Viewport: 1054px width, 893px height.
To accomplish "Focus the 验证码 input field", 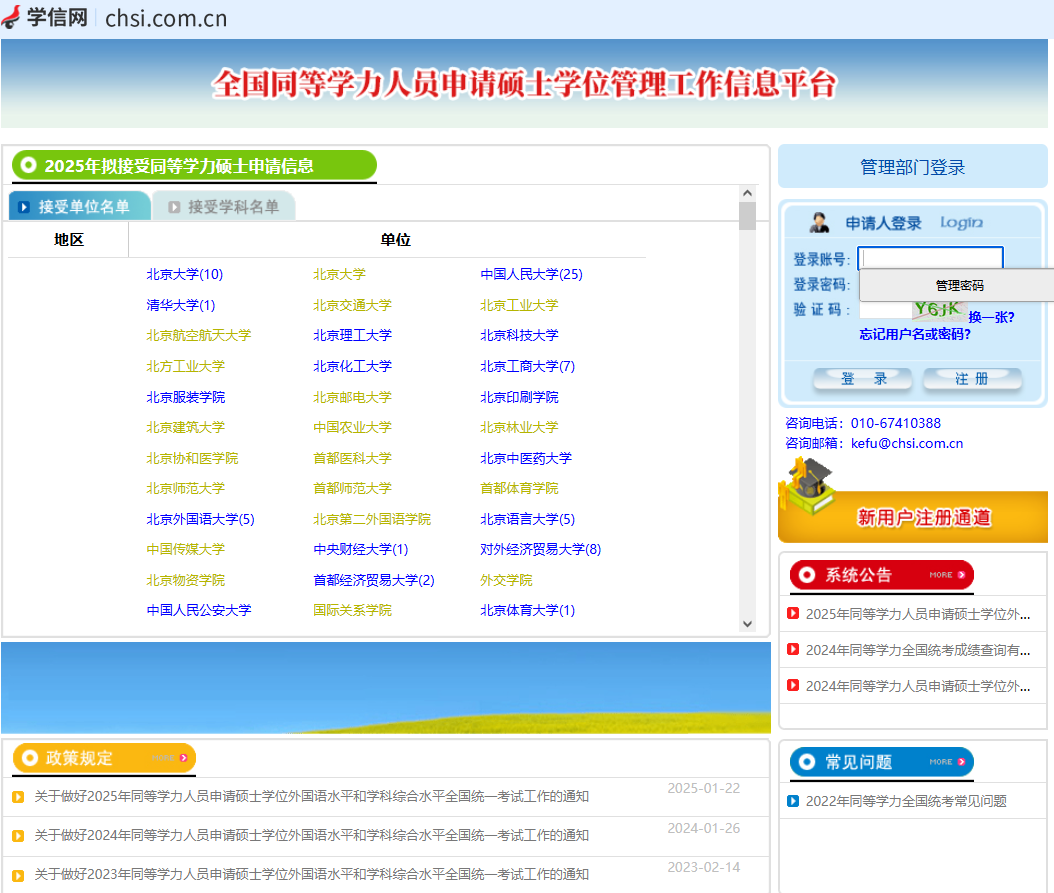I will [x=885, y=310].
